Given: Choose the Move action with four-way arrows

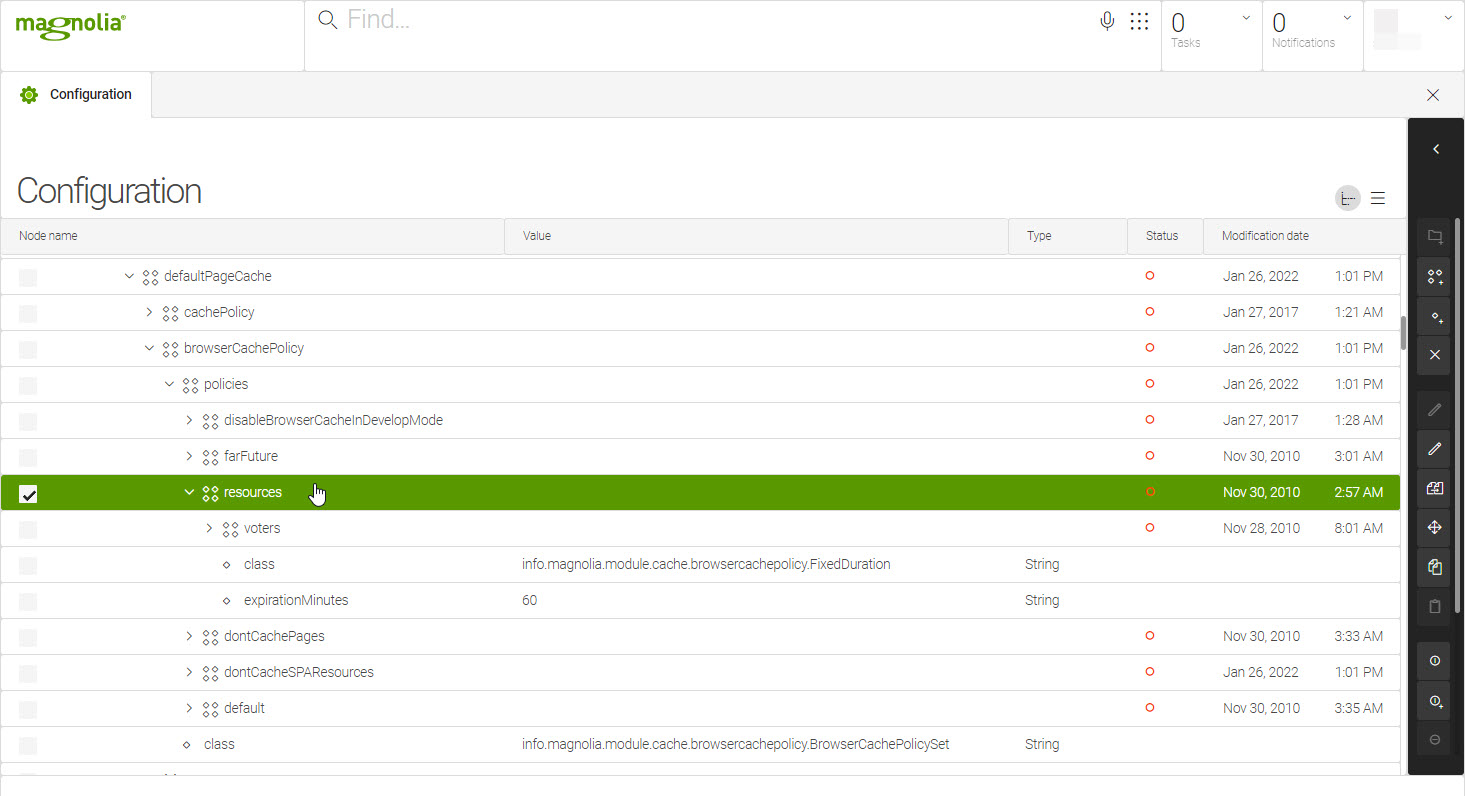Looking at the screenshot, I should 1435,527.
